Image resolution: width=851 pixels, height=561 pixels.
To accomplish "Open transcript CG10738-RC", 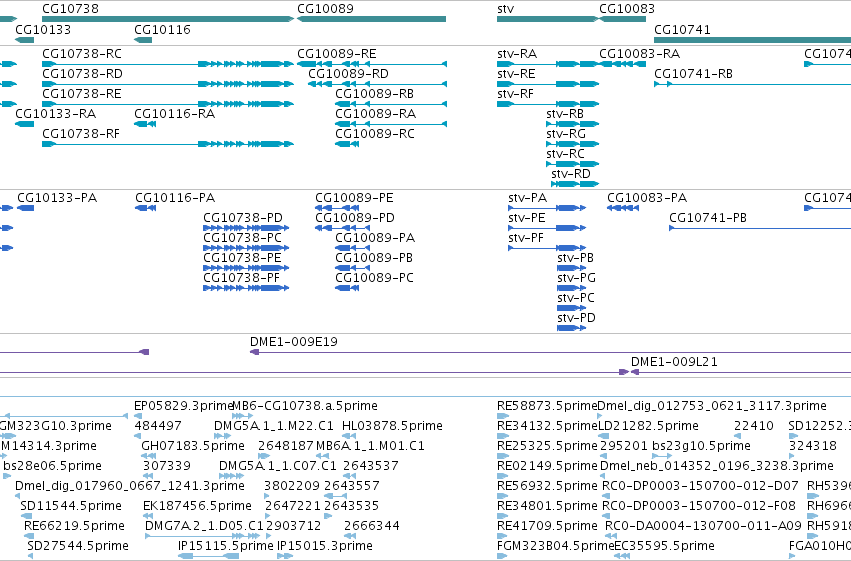I will point(82,54).
